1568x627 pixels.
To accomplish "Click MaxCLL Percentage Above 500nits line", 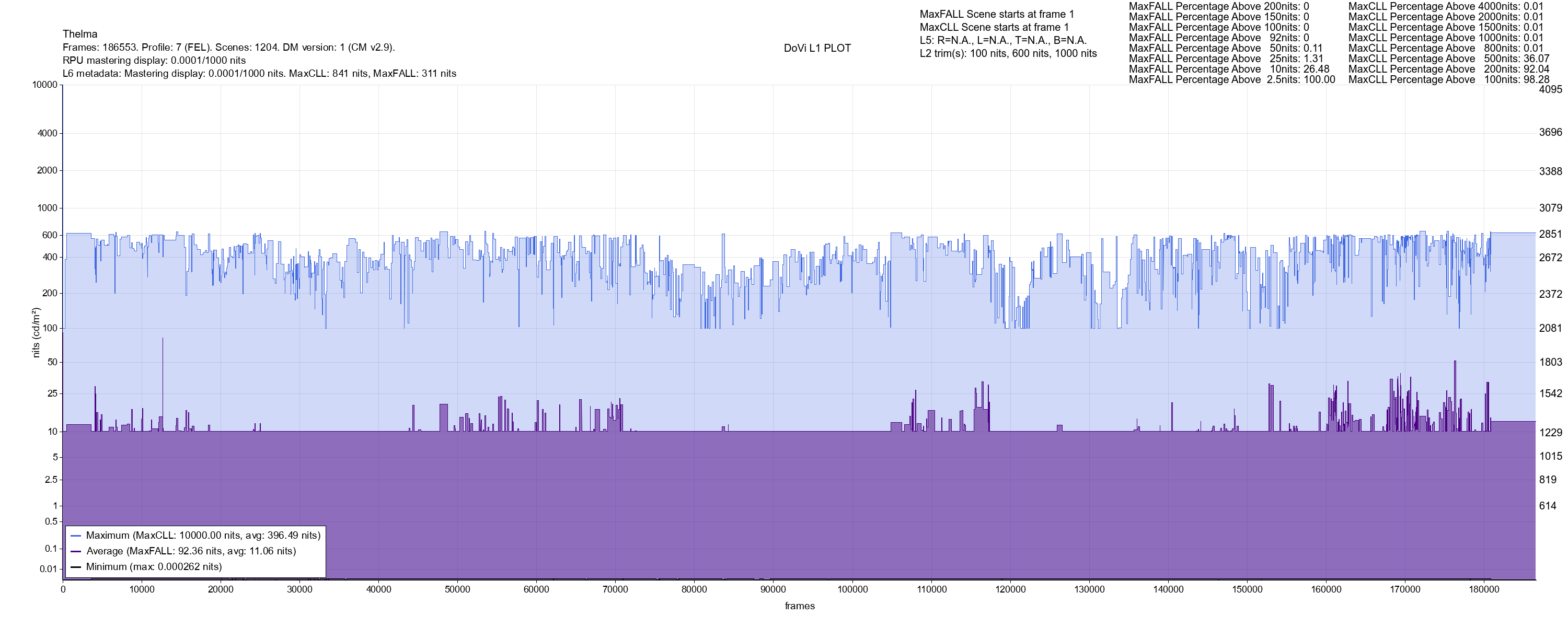I will point(1449,59).
